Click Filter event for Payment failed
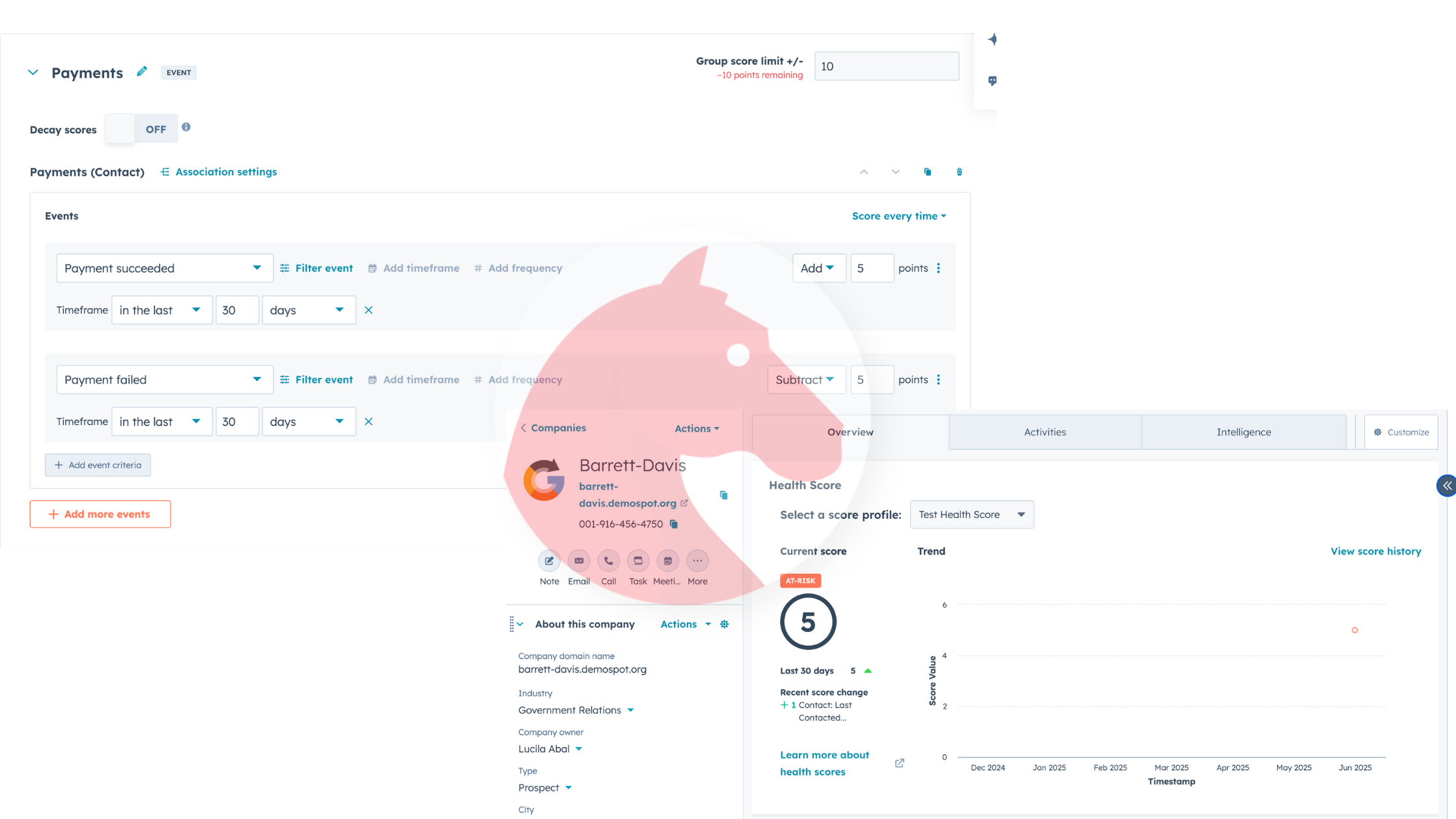The width and height of the screenshot is (1456, 819). click(317, 380)
